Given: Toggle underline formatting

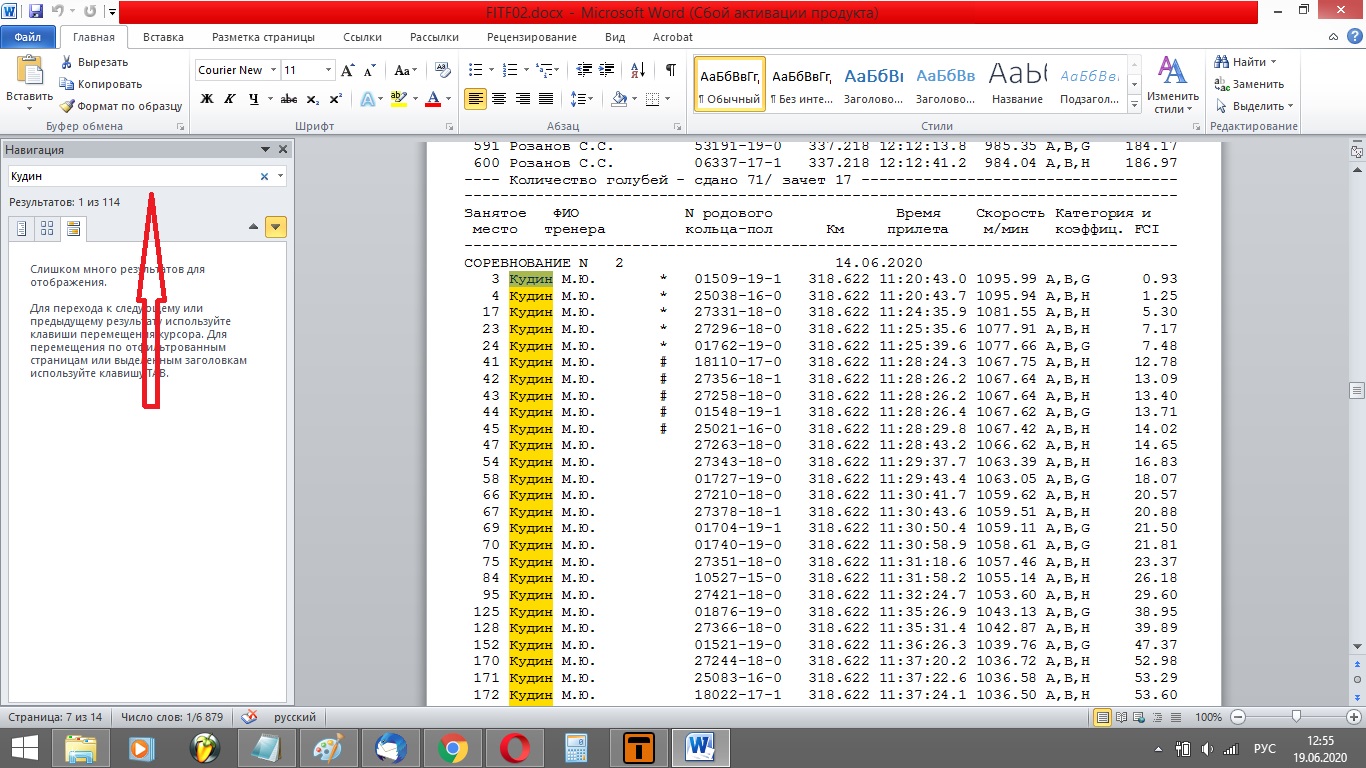Looking at the screenshot, I should [254, 99].
